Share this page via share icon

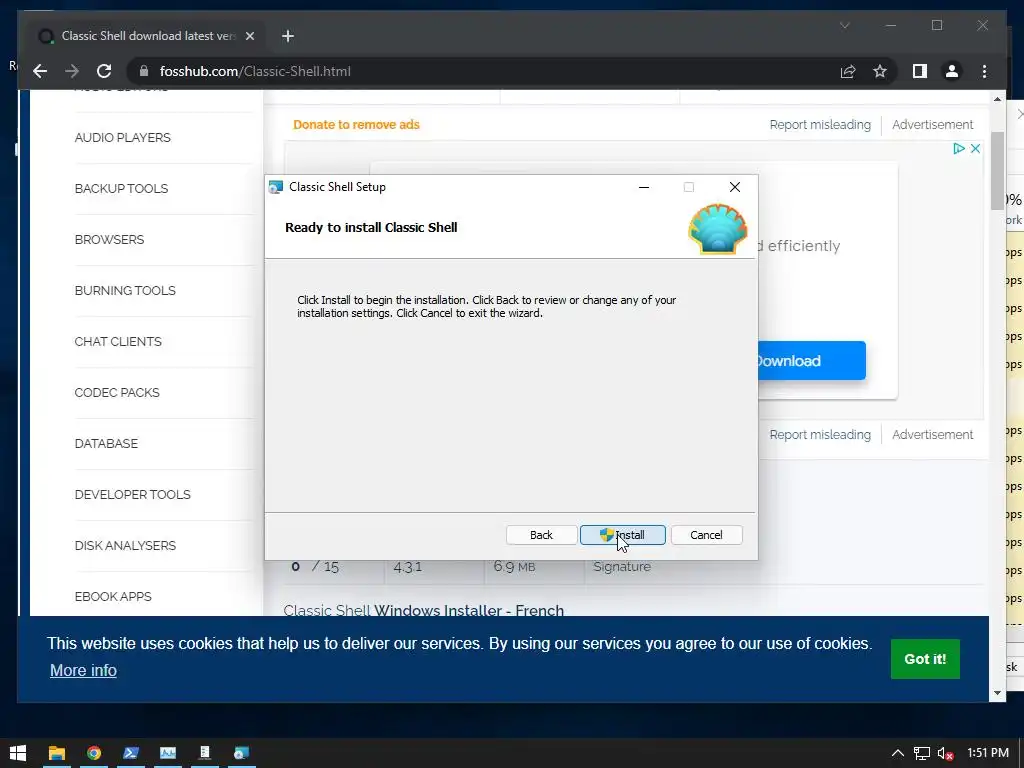click(848, 71)
